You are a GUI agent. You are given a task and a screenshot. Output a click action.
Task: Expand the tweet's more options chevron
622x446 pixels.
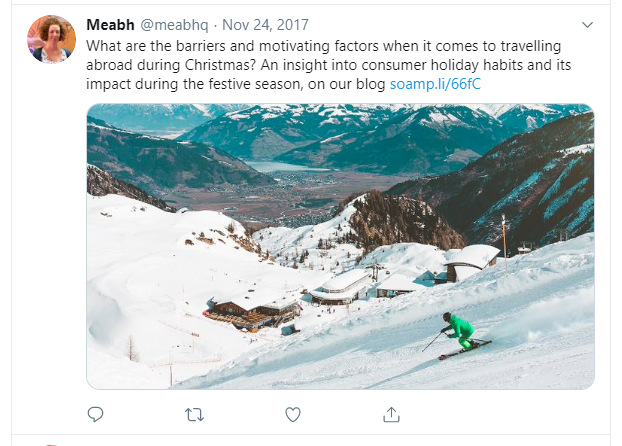coord(587,24)
